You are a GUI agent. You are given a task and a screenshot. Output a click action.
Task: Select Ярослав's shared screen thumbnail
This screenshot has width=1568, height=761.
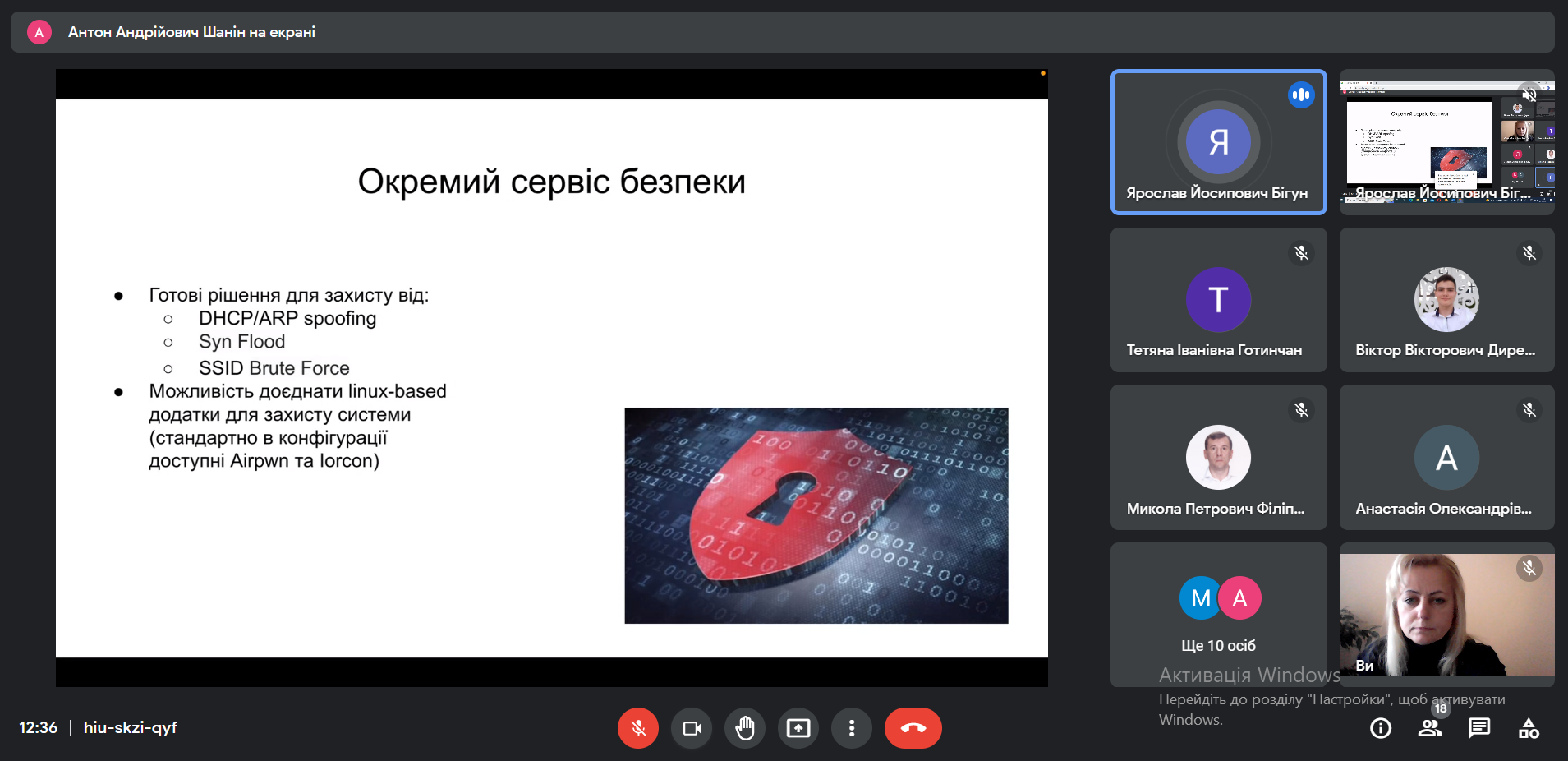tap(1447, 142)
